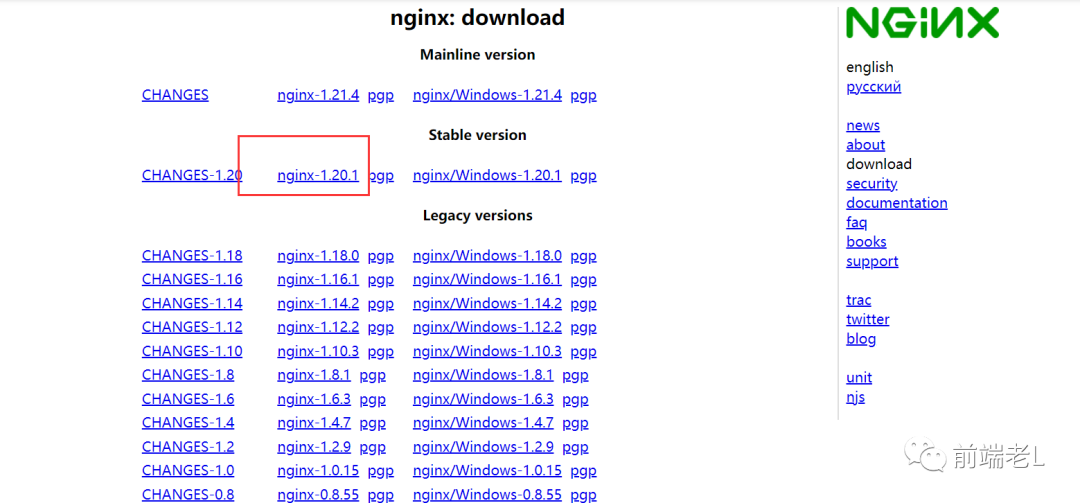Download nginx/Windows-1.8.1

(483, 375)
